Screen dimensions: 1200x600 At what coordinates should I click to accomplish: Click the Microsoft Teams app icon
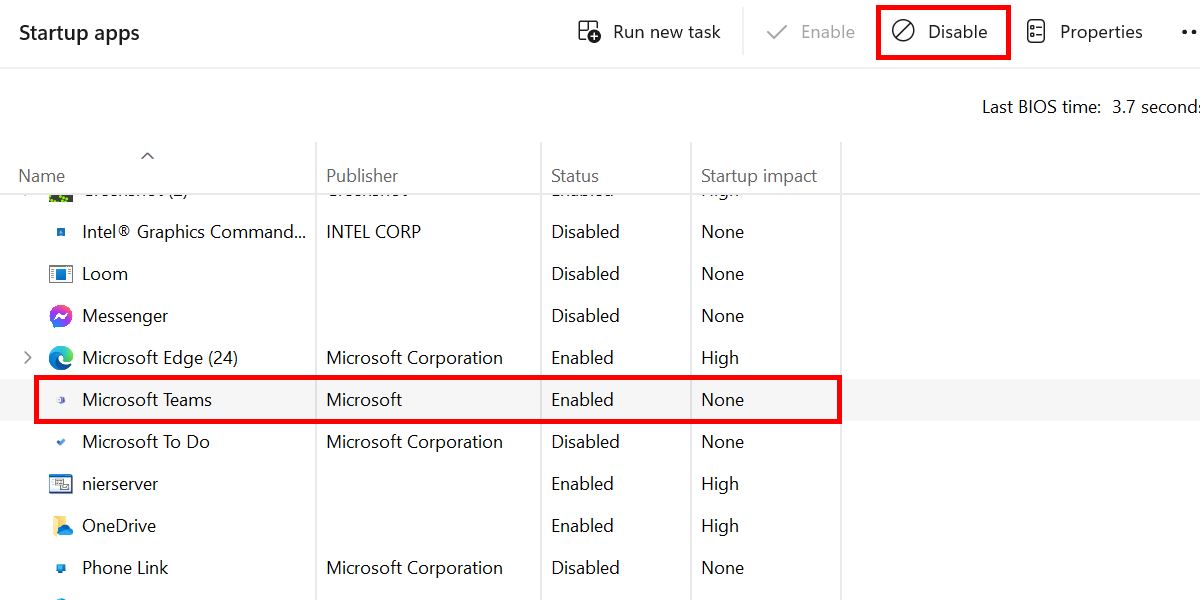pyautogui.click(x=60, y=399)
